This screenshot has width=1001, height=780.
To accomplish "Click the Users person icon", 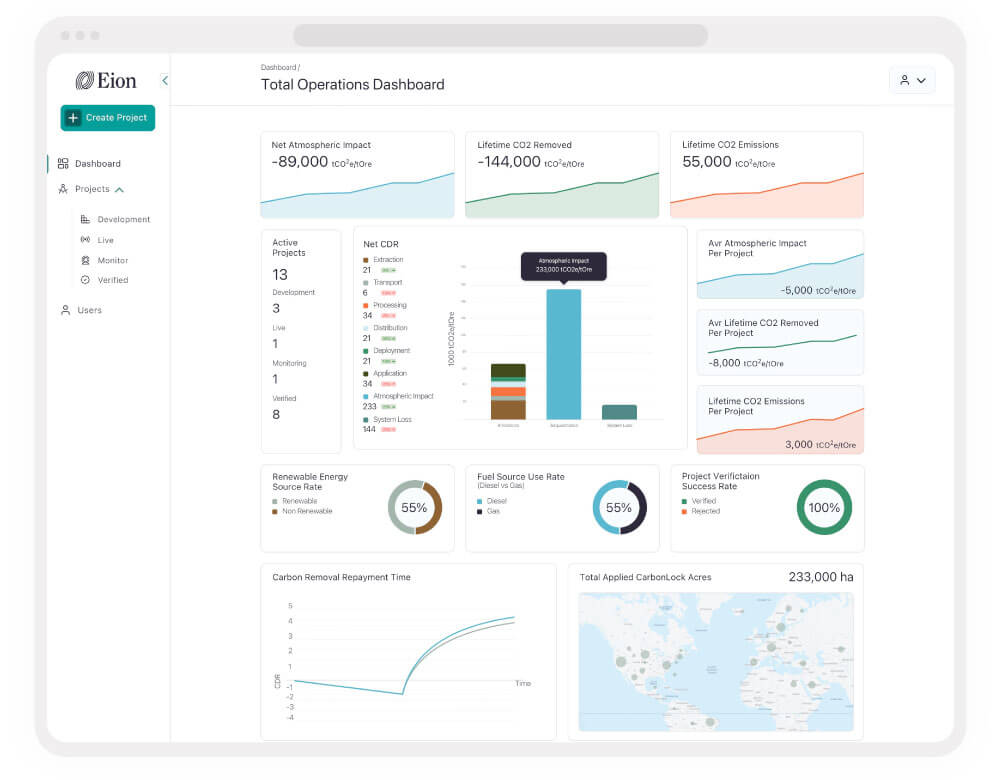I will tap(65, 310).
